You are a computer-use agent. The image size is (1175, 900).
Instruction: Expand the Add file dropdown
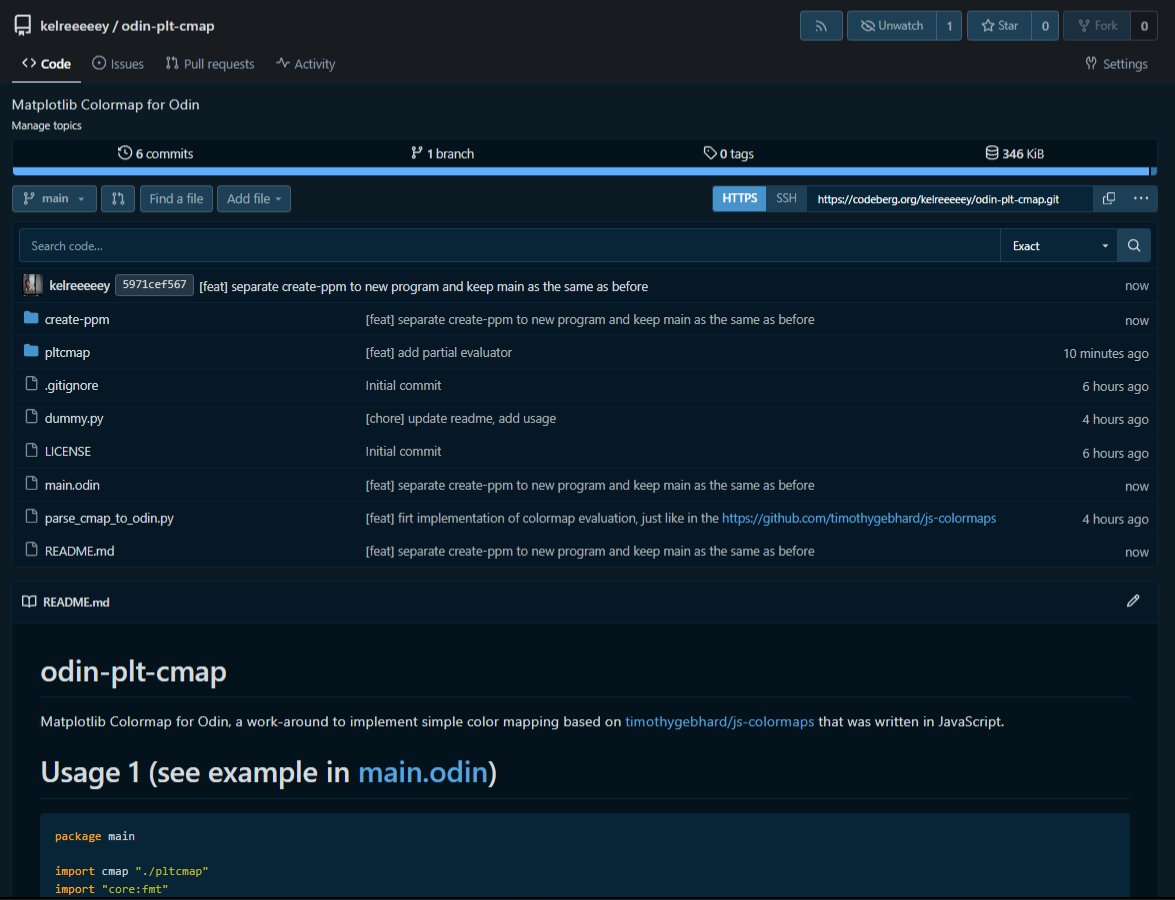pos(253,199)
